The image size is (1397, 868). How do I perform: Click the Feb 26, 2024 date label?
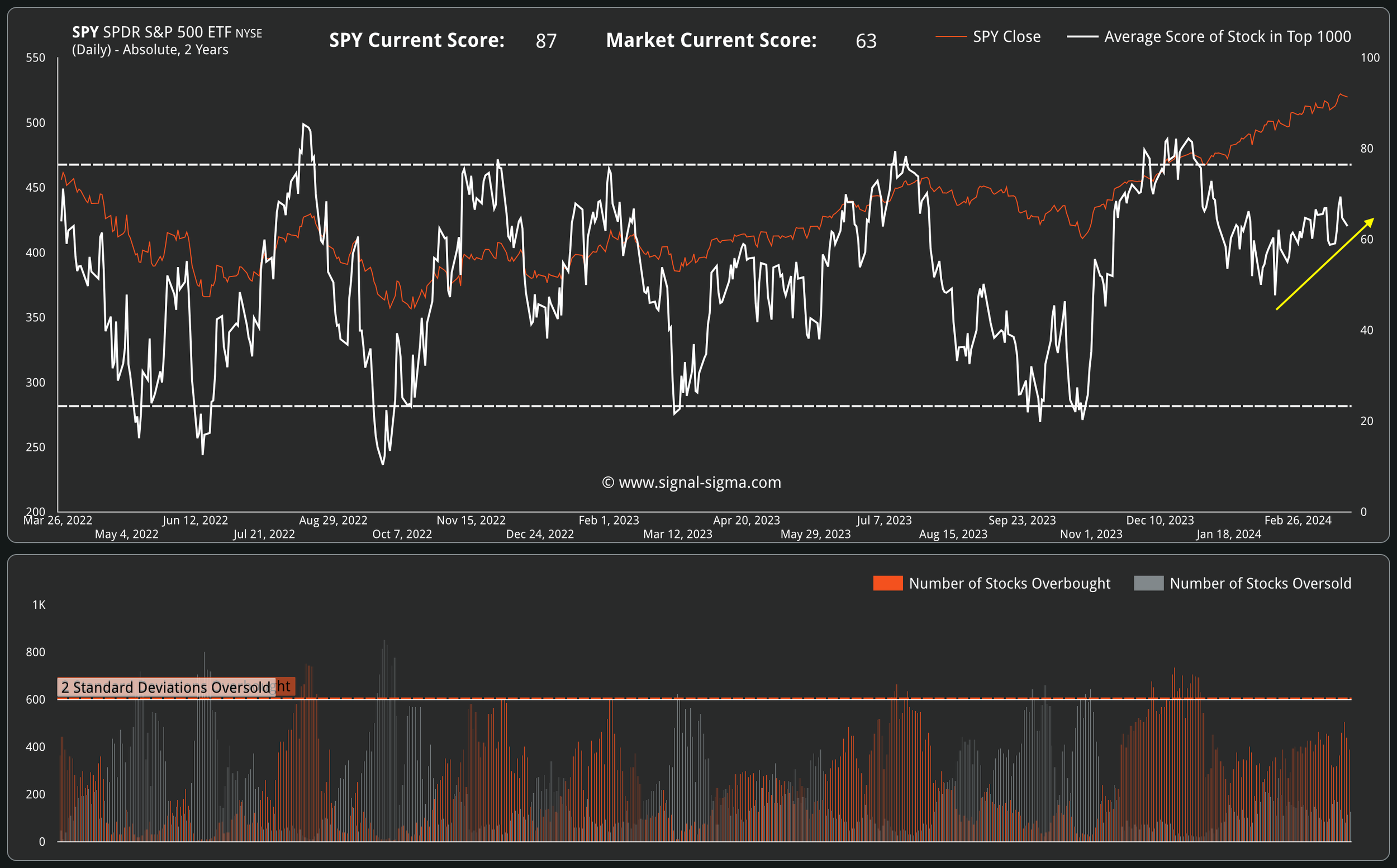point(1298,520)
